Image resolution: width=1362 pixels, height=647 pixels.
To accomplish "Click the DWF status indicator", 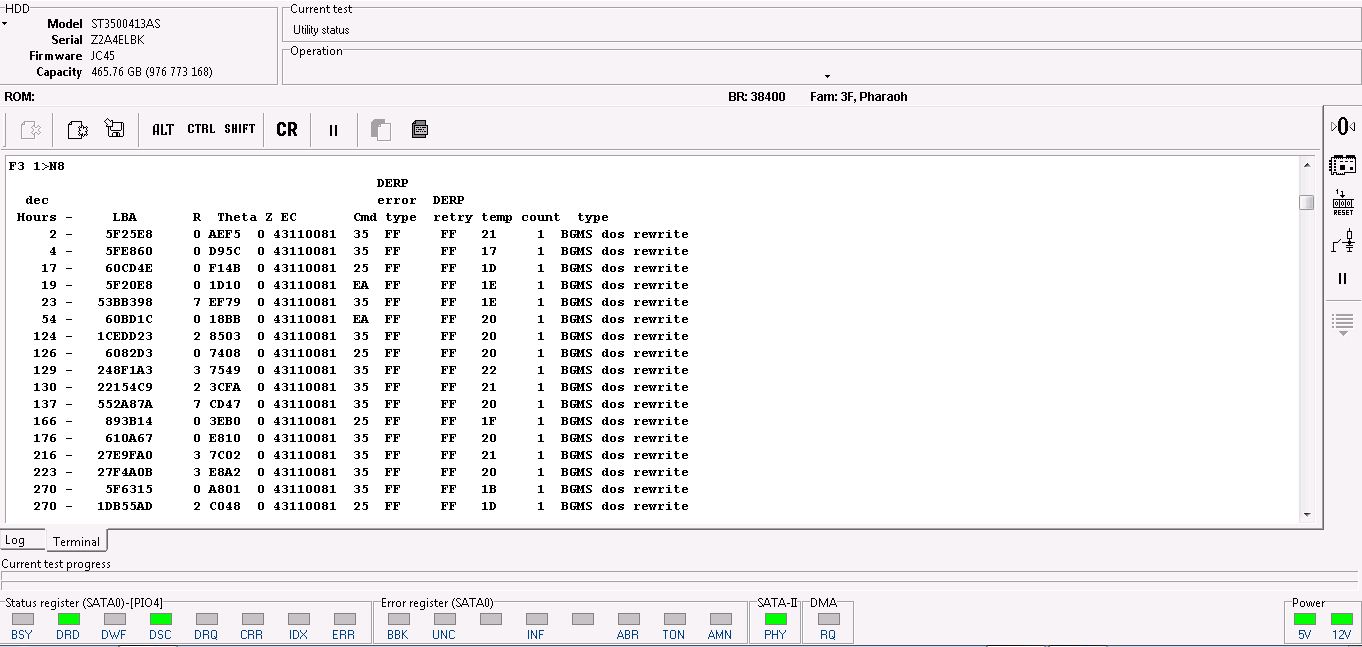I will [114, 619].
